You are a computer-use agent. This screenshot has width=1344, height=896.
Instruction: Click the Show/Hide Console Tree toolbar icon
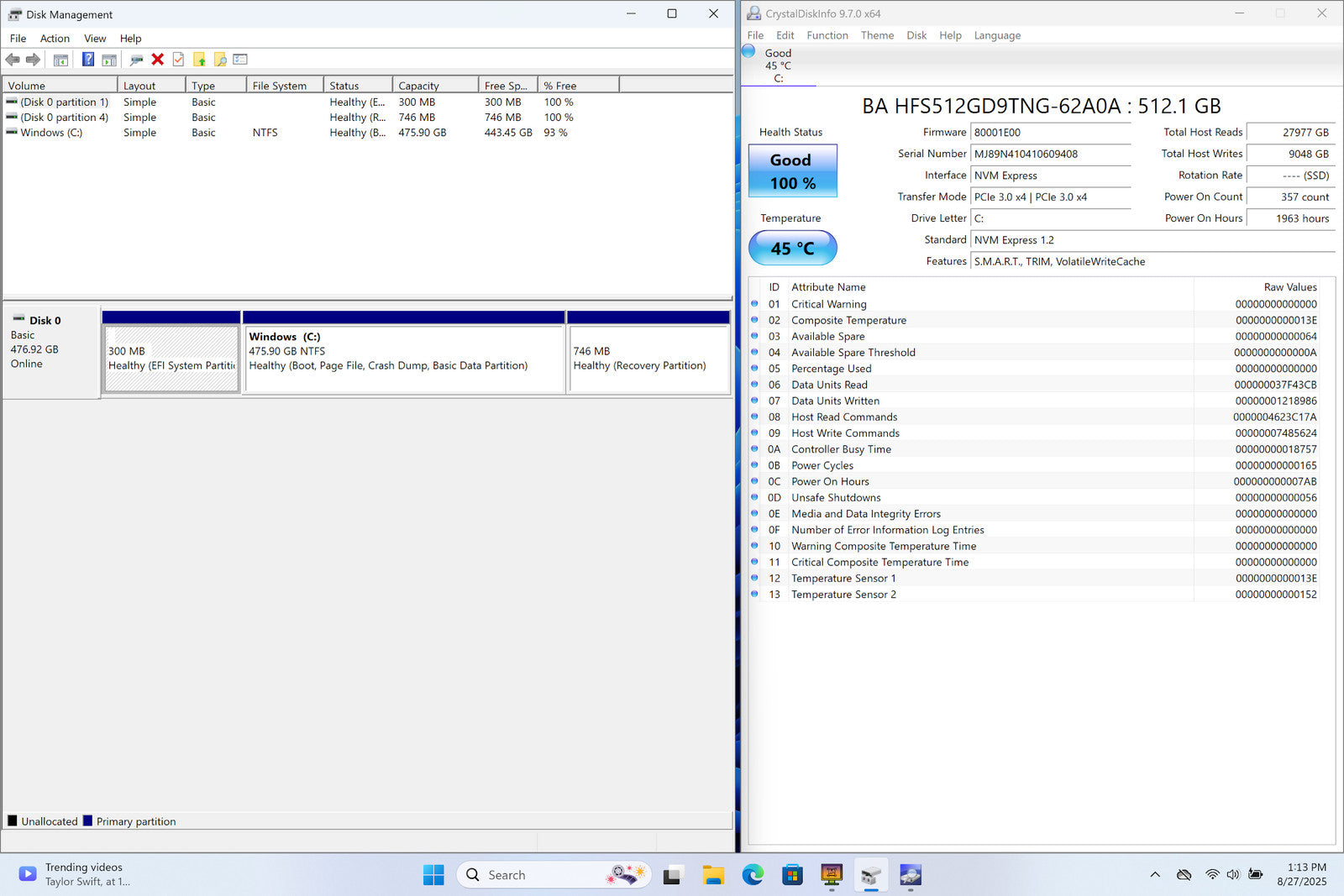tap(60, 60)
